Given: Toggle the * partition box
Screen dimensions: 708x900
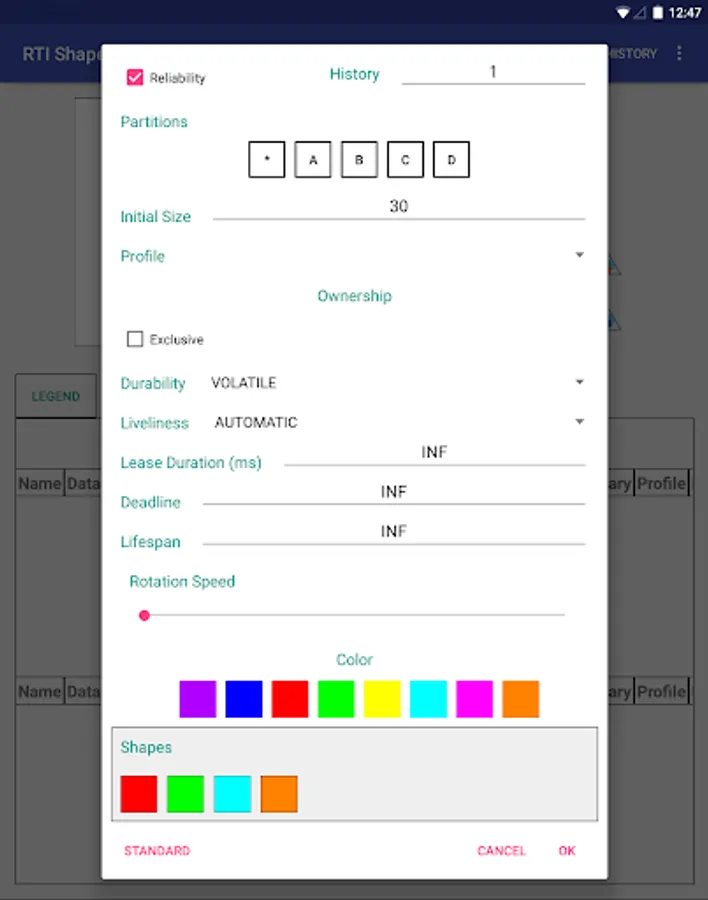Looking at the screenshot, I should click(266, 160).
